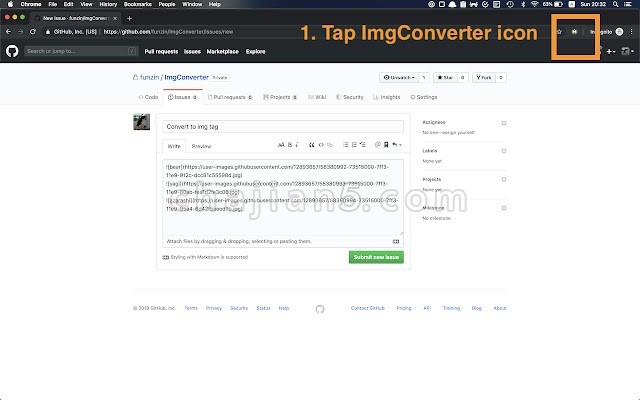Open the Insights tab

tap(387, 97)
